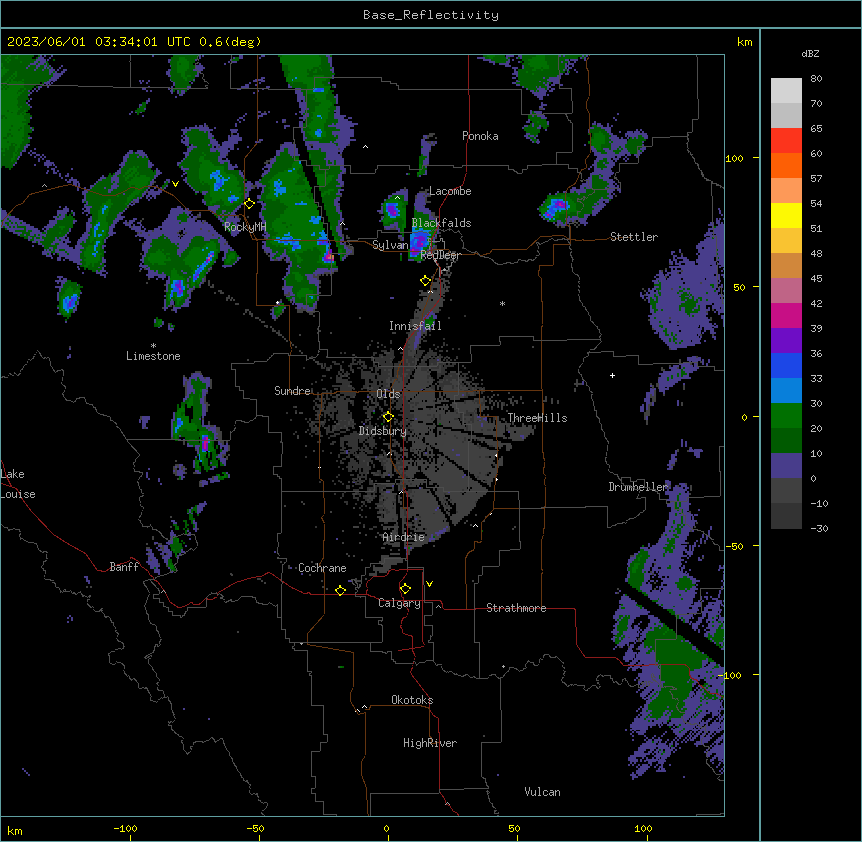Select the Banff label
Image resolution: width=862 pixels, height=842 pixels.
coord(124,567)
